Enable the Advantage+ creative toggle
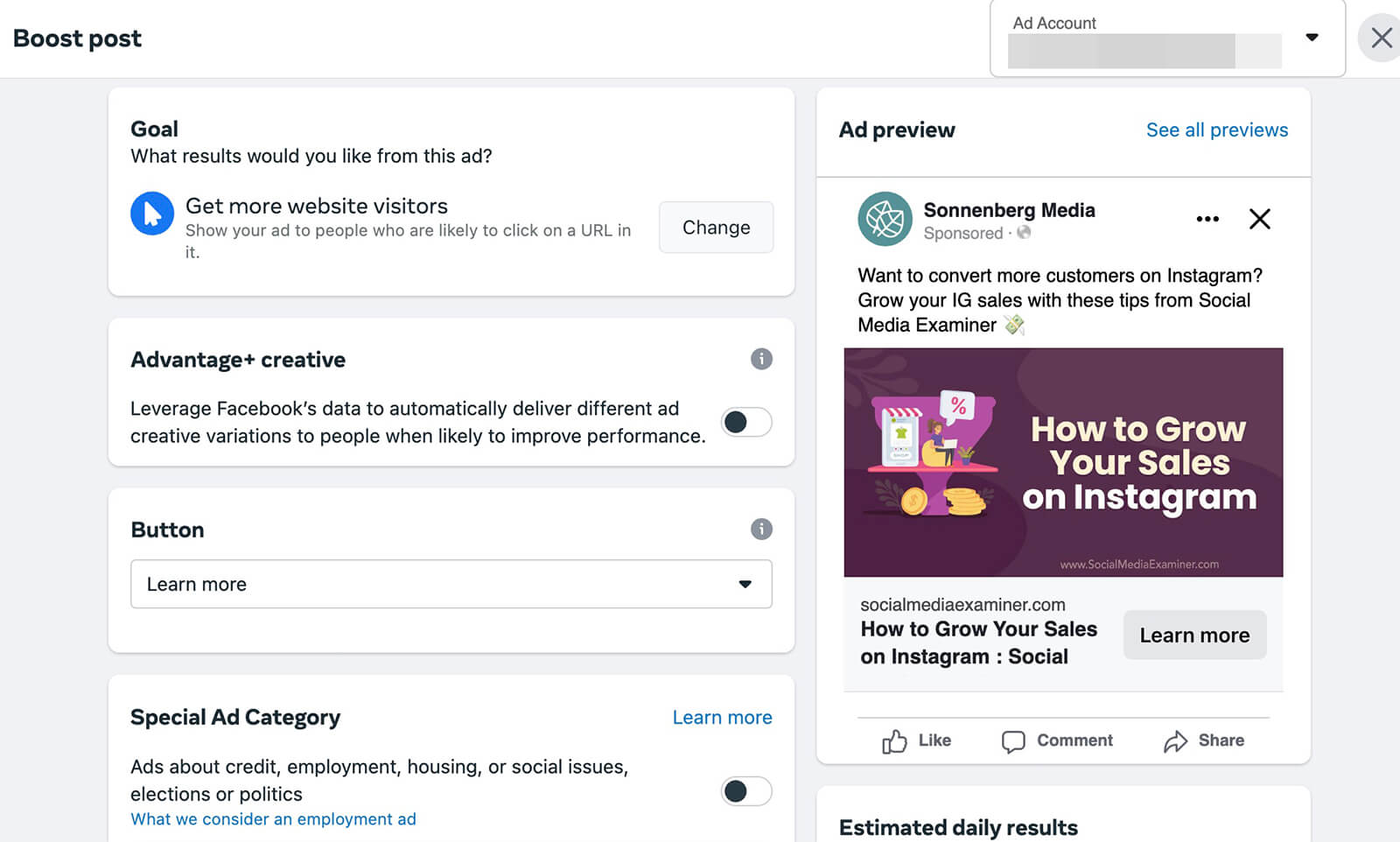 746,422
